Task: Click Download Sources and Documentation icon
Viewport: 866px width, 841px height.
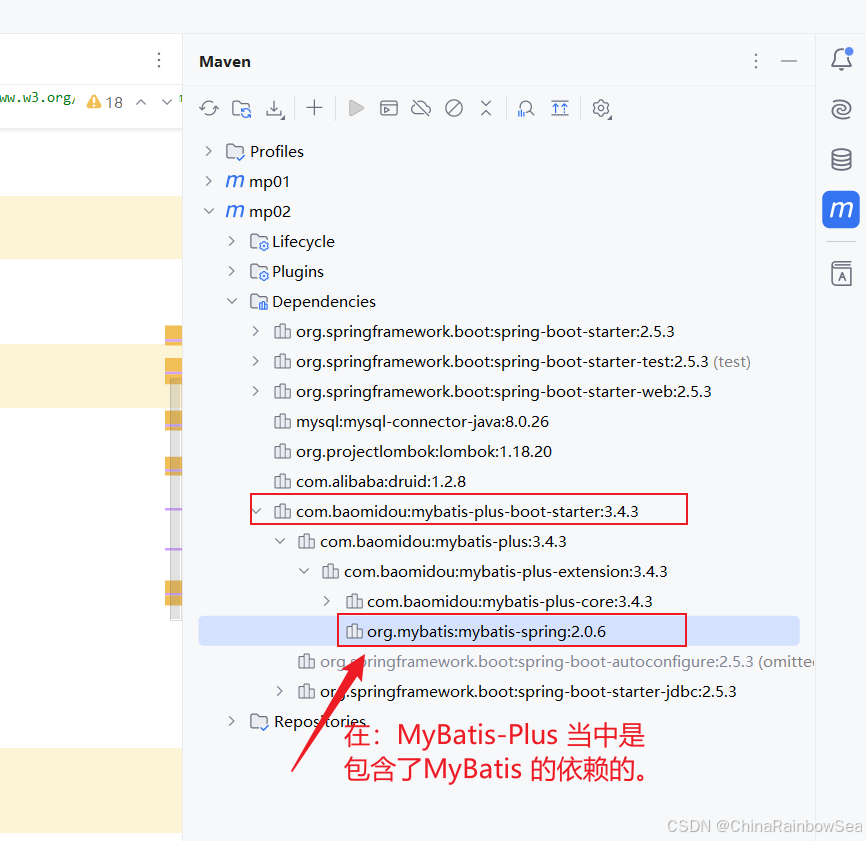Action: click(274, 108)
